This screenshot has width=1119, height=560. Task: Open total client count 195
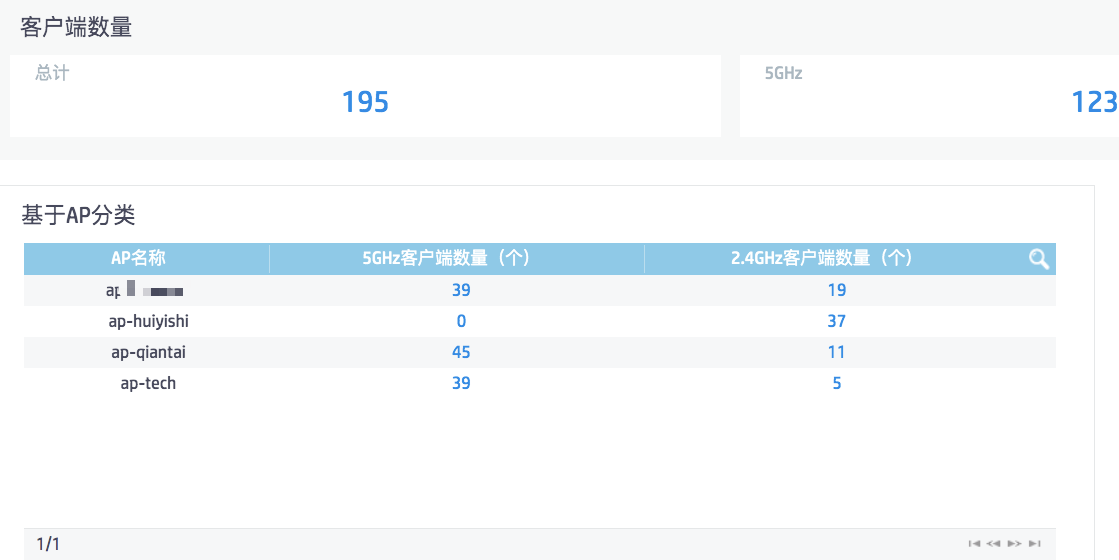(x=365, y=102)
